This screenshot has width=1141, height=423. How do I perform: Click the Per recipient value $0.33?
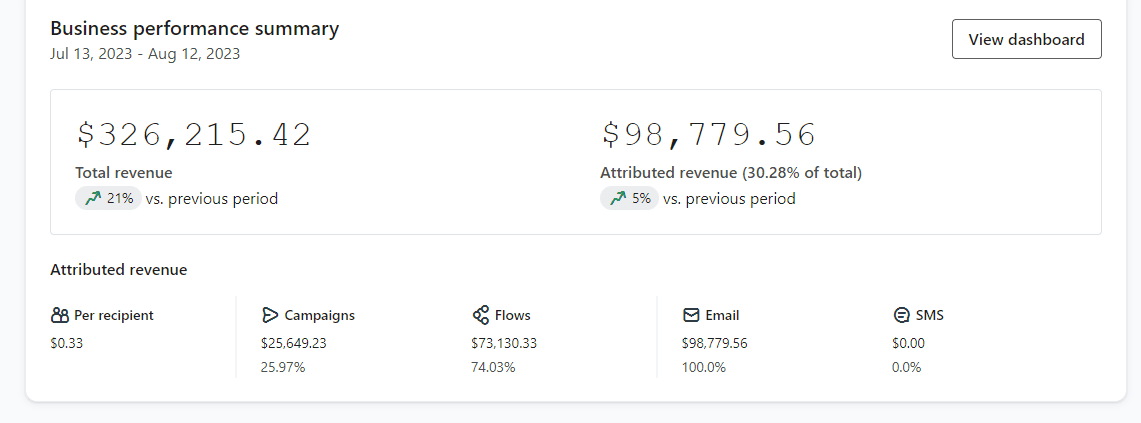(65, 343)
